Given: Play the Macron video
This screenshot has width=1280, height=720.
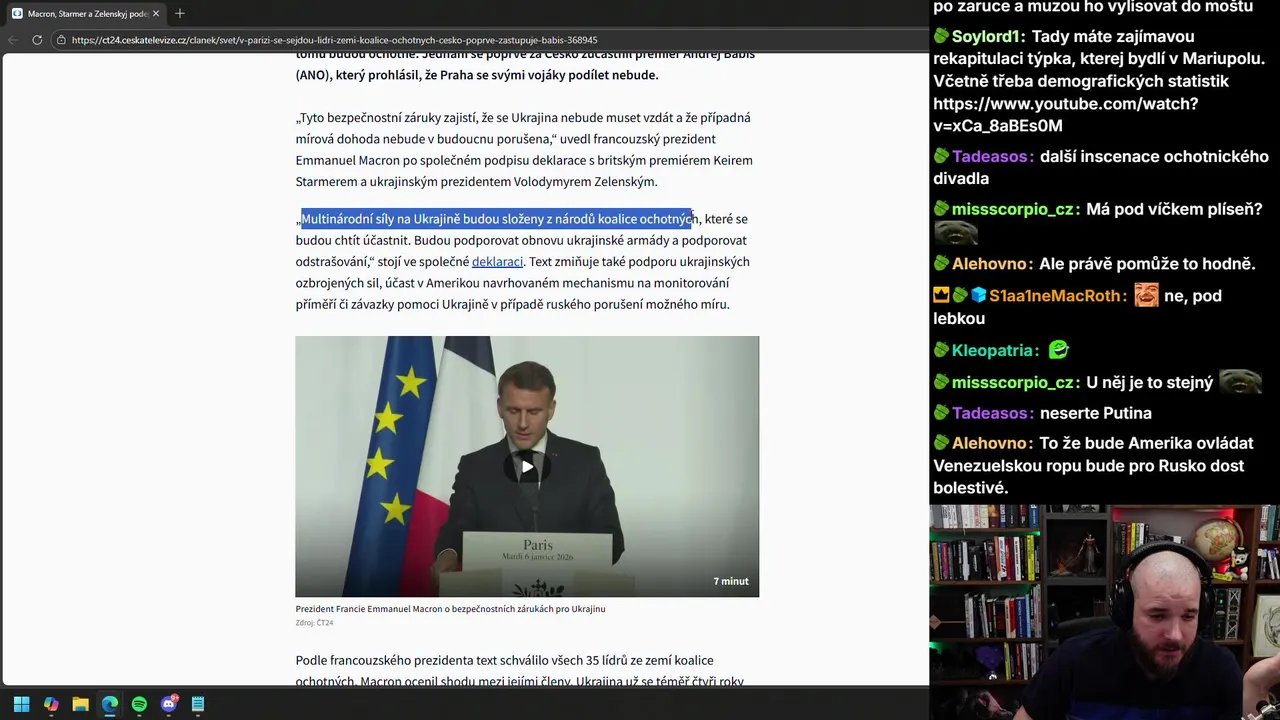Looking at the screenshot, I should point(527,466).
